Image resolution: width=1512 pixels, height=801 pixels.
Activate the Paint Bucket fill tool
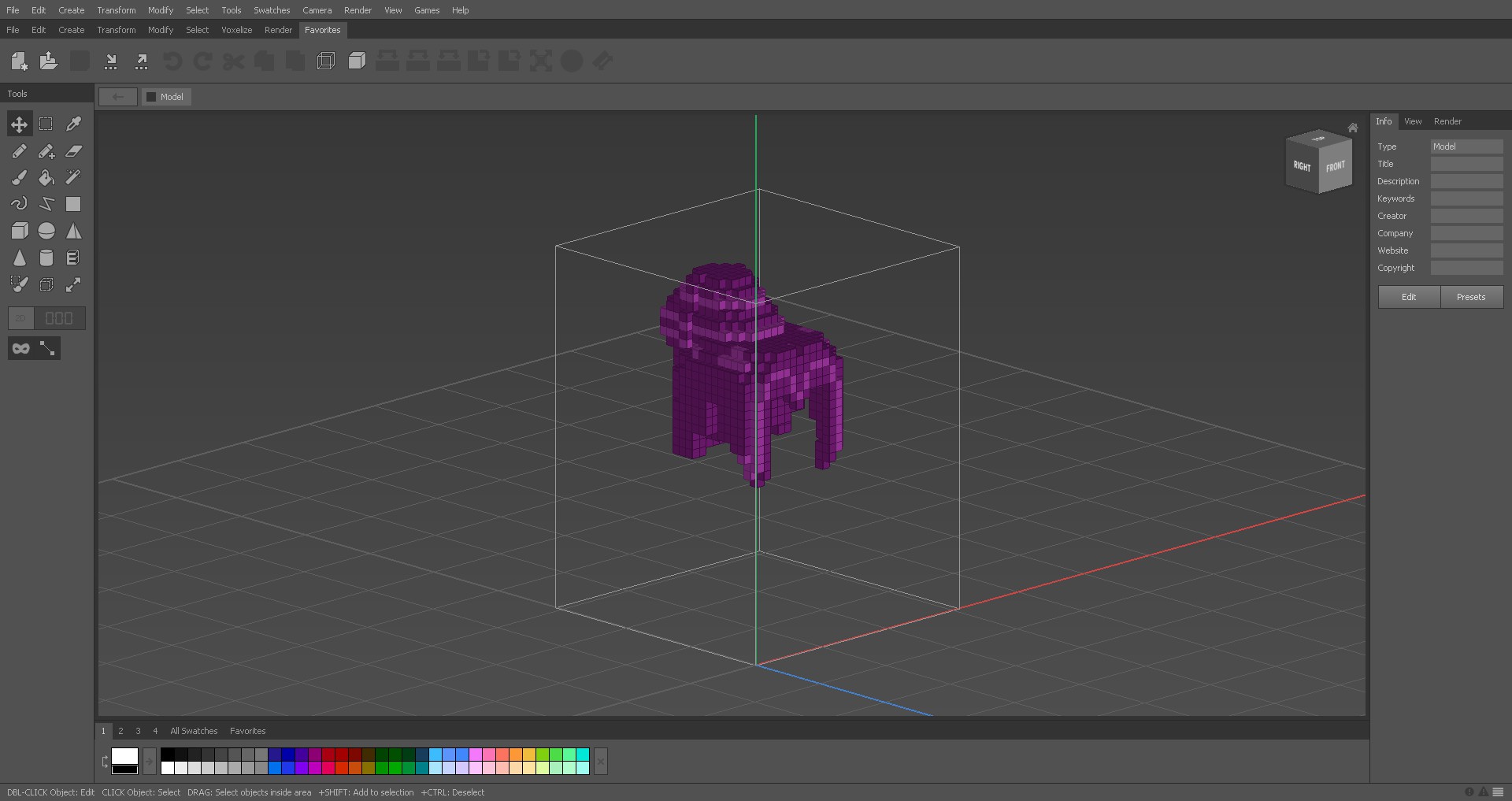tap(46, 178)
